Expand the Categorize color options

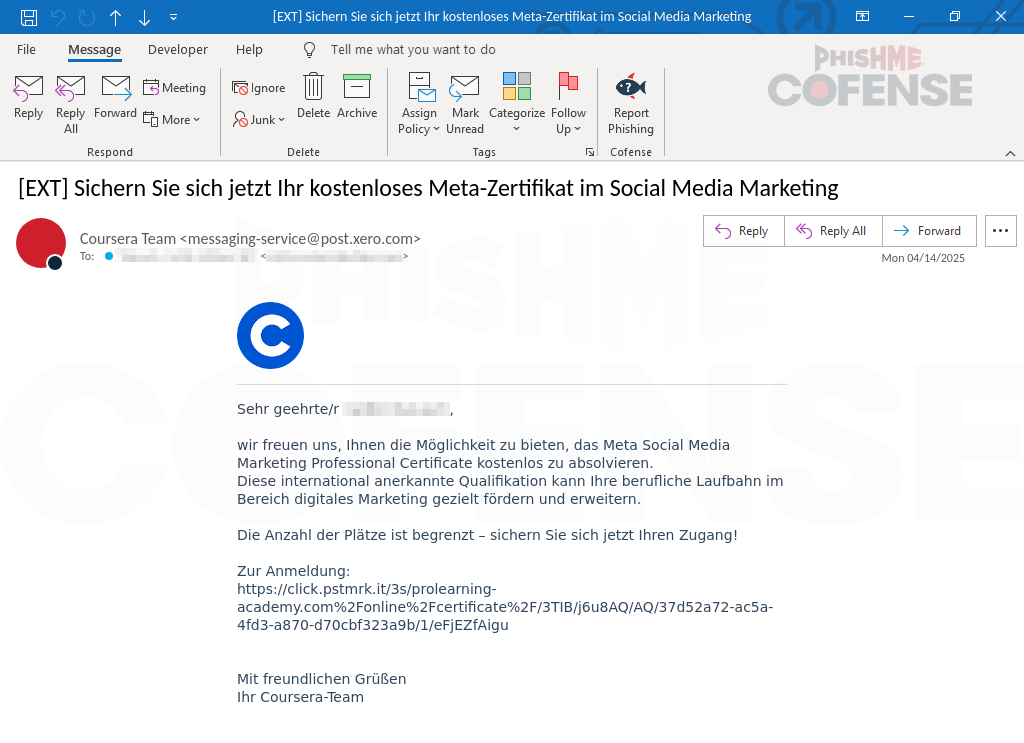(516, 104)
